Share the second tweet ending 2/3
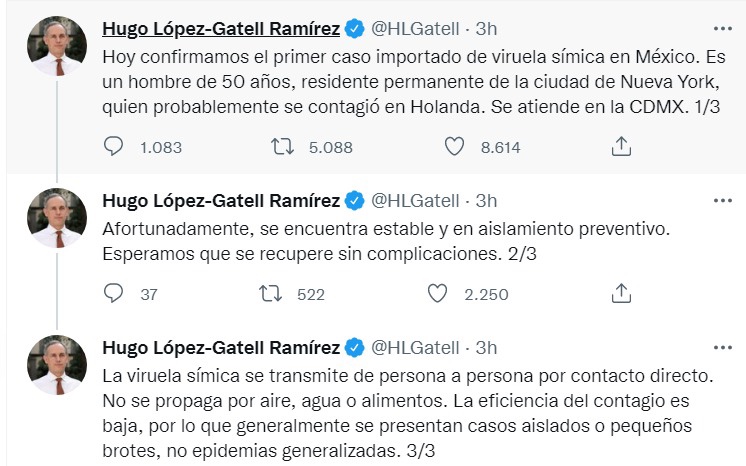The height and width of the screenshot is (466, 746). (620, 294)
